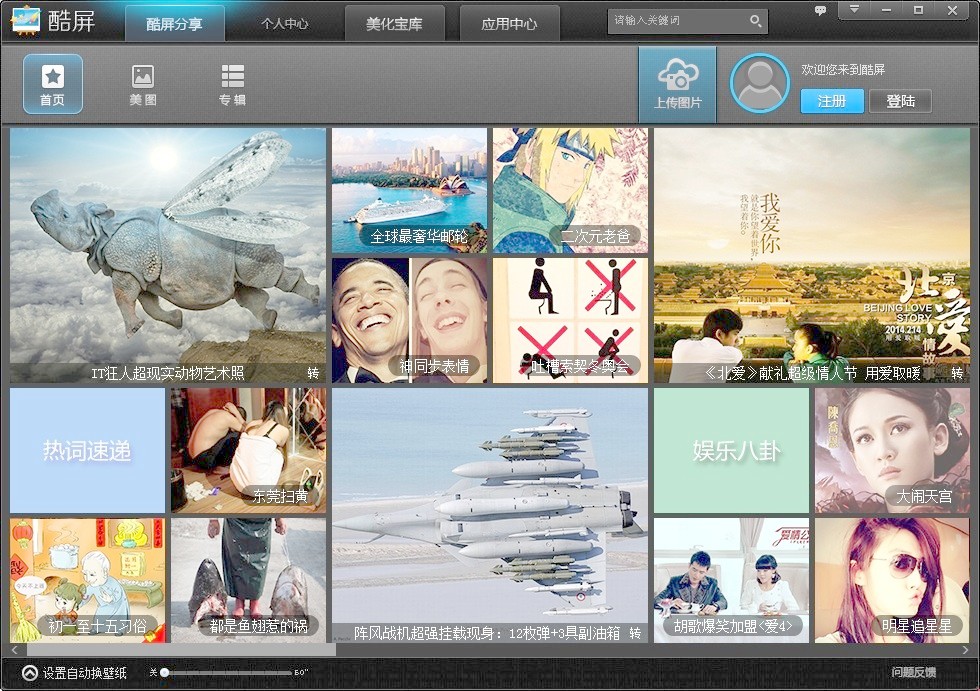Click the 注册 register button
The image size is (980, 691).
[x=832, y=101]
